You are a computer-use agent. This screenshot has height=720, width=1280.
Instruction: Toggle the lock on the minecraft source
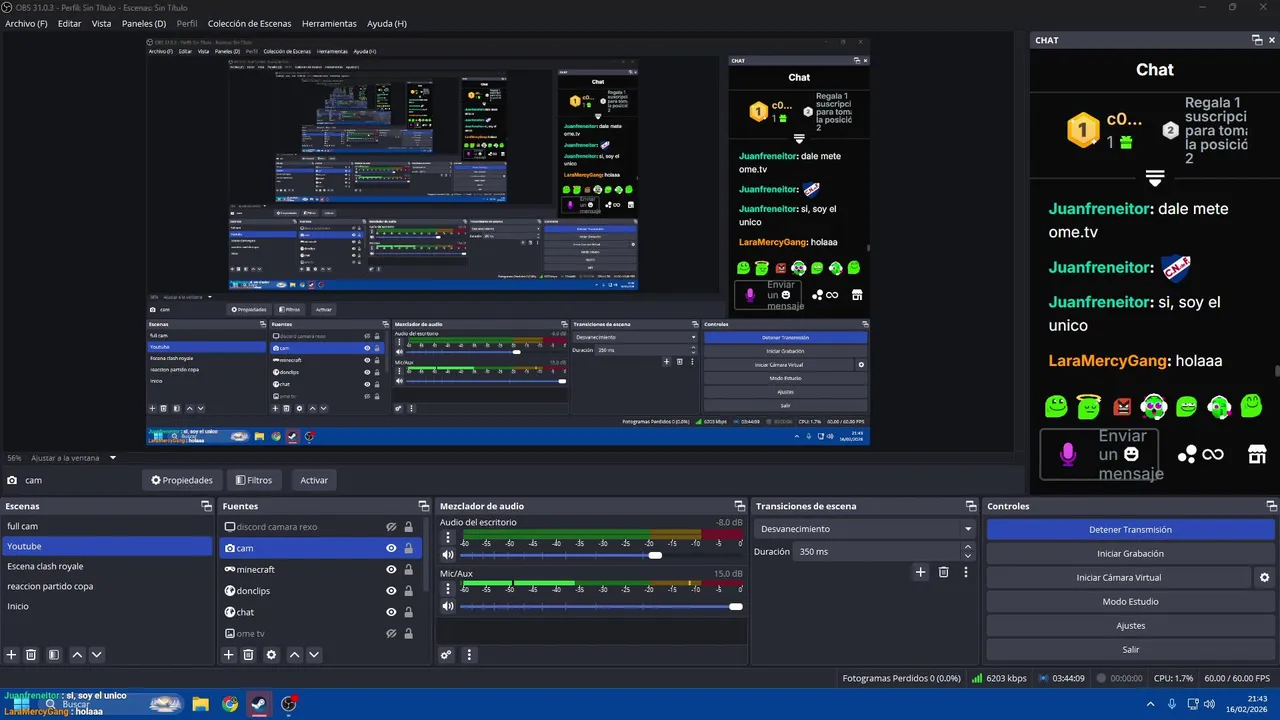(x=408, y=569)
